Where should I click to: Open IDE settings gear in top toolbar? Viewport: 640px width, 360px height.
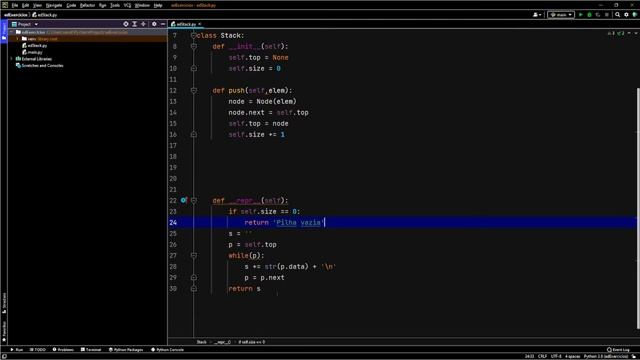click(x=626, y=15)
